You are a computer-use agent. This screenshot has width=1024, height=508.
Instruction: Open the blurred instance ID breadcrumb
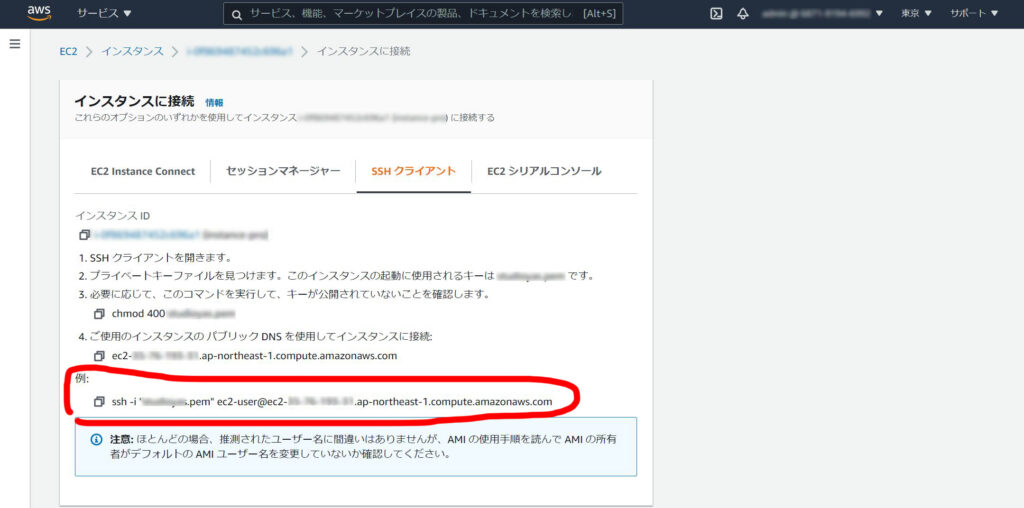point(239,51)
